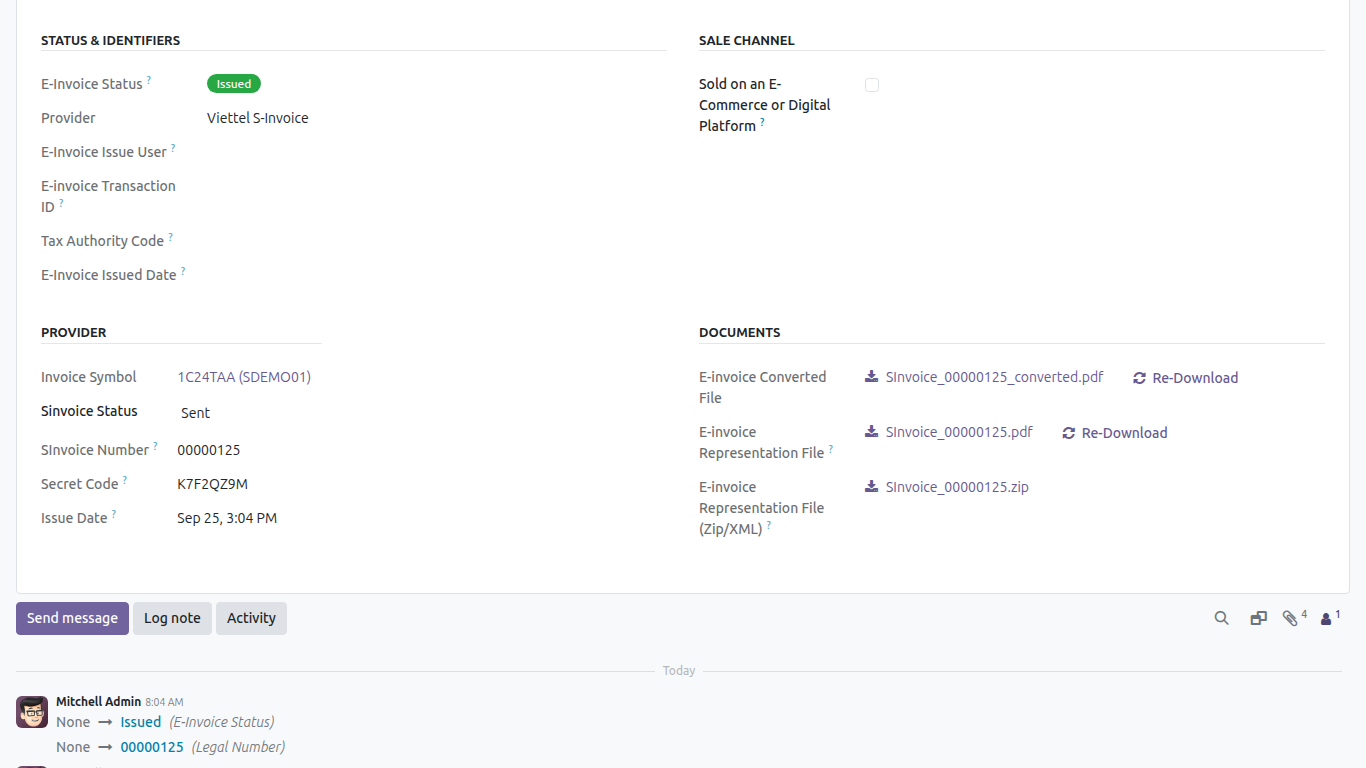Viewport: 1366px width, 768px height.
Task: Click Mitchell Admin's avatar in the chatter
Action: [32, 712]
